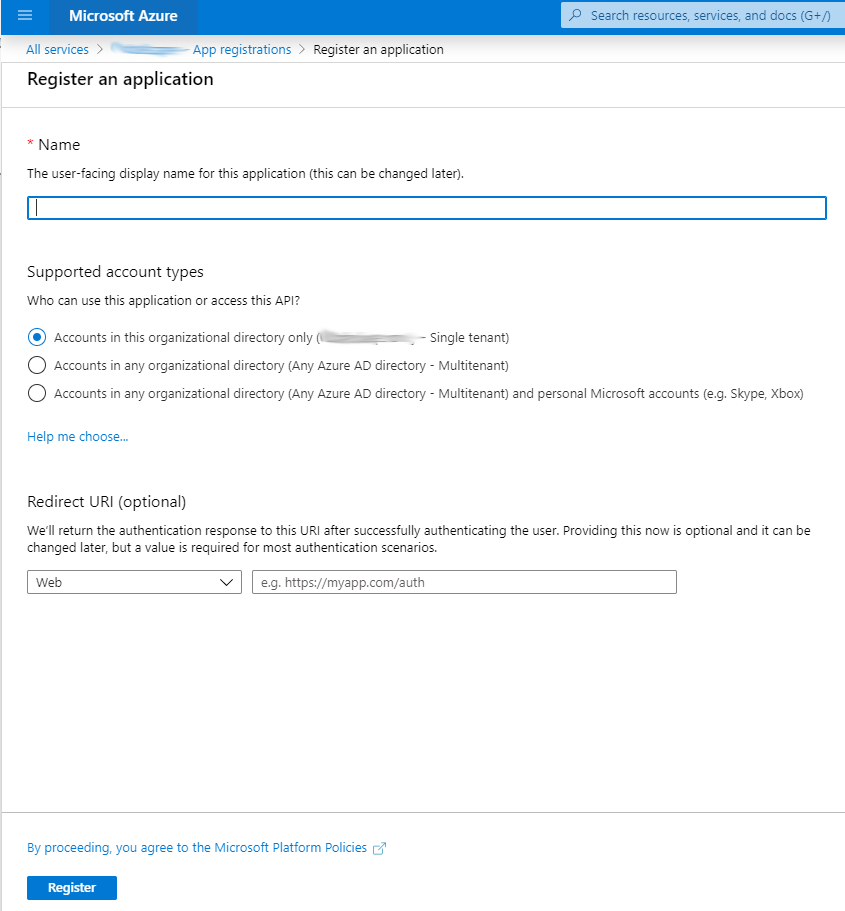Click external link icon beside Platform Policies
The height and width of the screenshot is (911, 845).
[379, 848]
